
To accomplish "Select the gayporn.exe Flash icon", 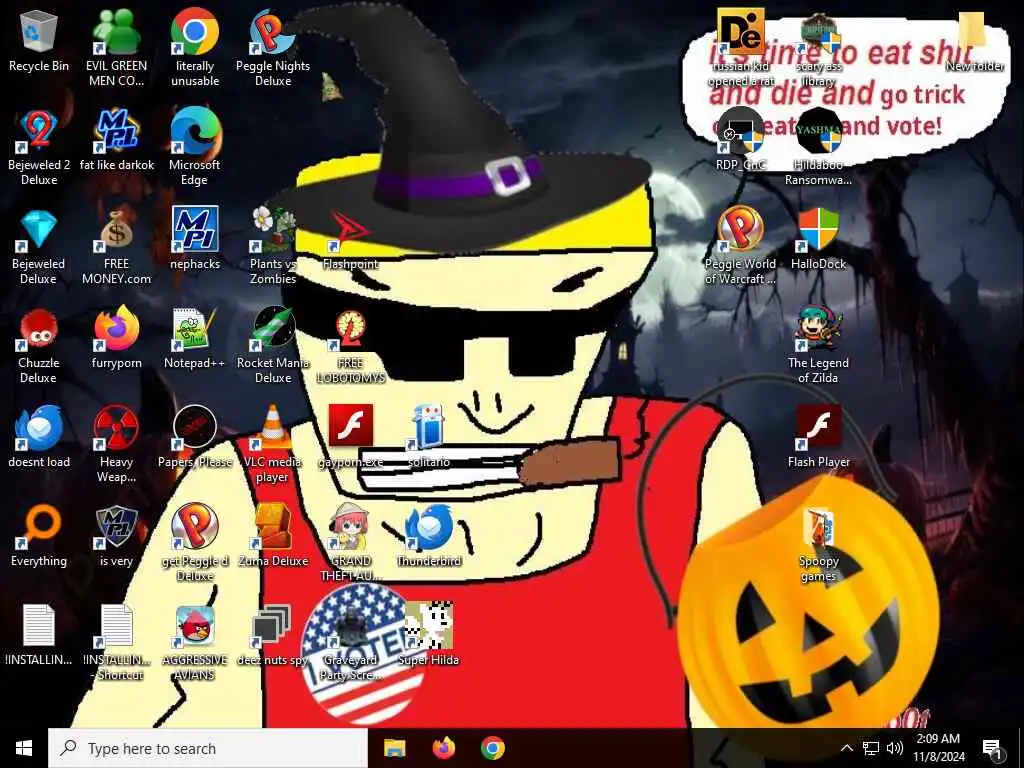I will pyautogui.click(x=350, y=426).
